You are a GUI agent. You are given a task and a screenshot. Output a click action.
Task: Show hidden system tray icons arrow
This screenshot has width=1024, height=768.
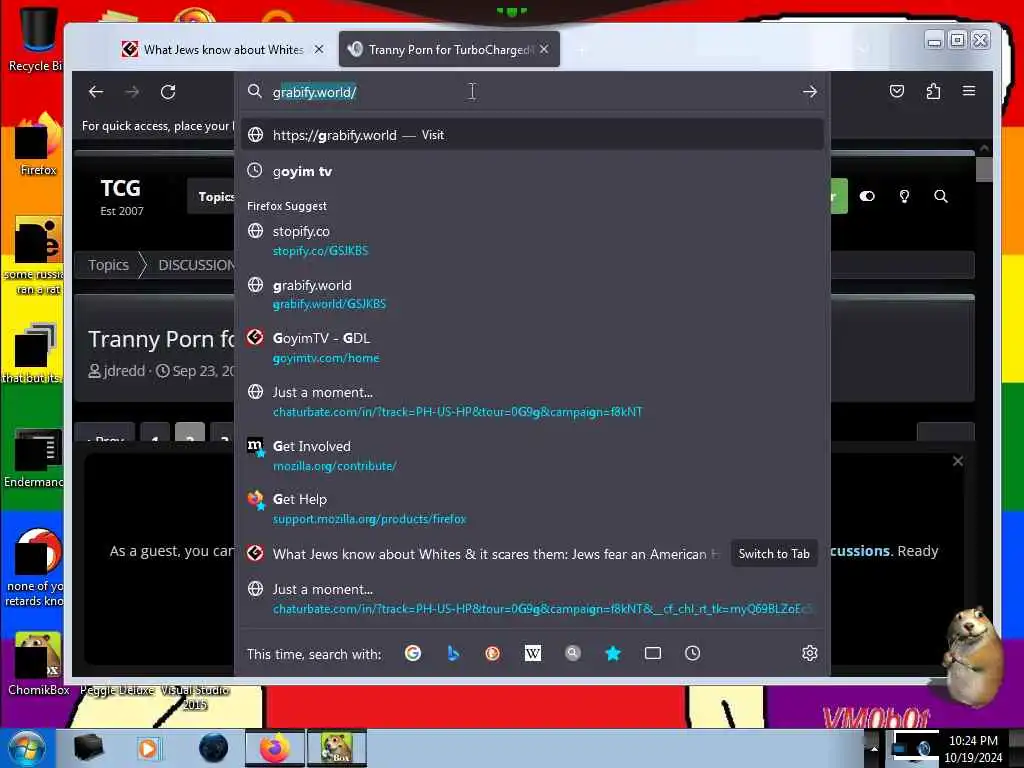coord(874,748)
